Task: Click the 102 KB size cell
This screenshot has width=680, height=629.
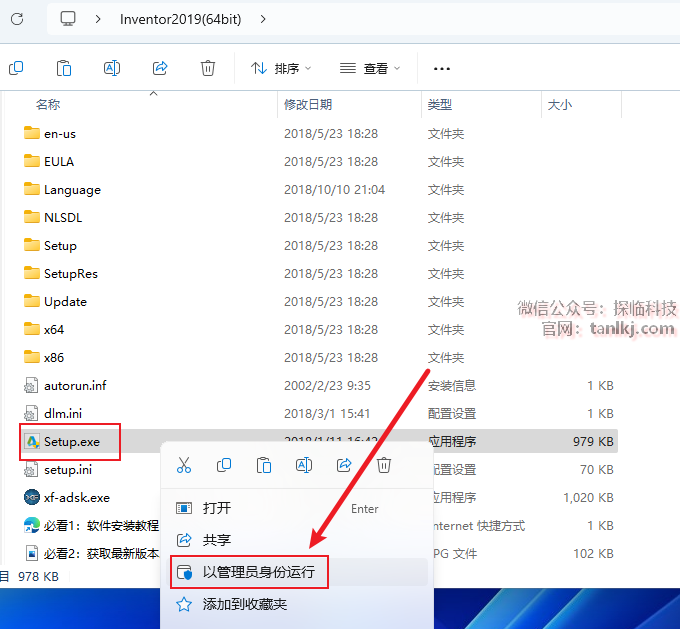Action: (593, 554)
